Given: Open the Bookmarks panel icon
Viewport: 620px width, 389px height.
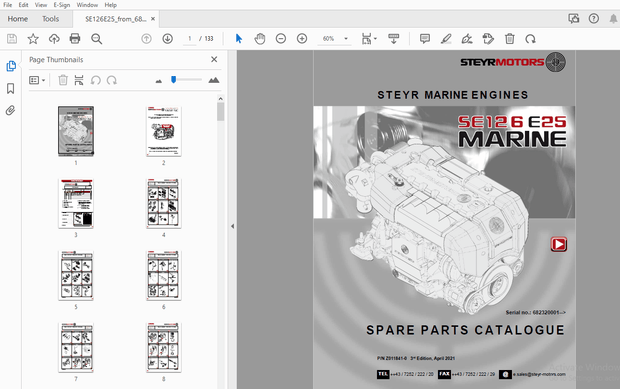Looking at the screenshot, I should (x=11, y=88).
